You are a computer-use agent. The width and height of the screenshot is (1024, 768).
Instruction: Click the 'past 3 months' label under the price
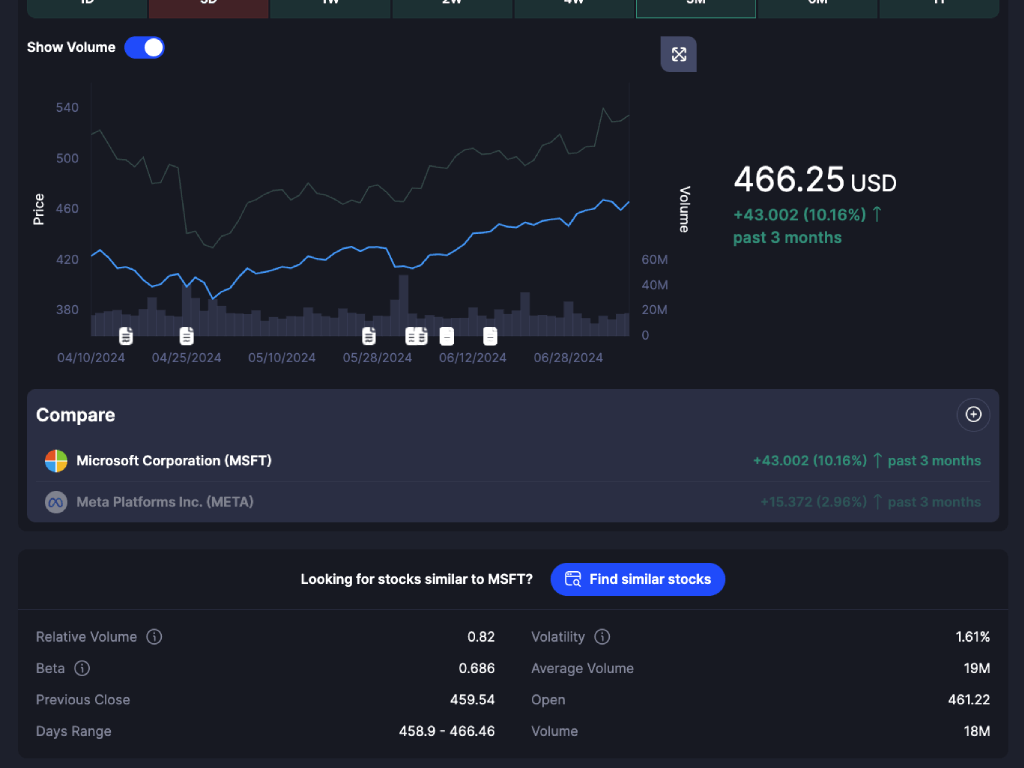(787, 238)
